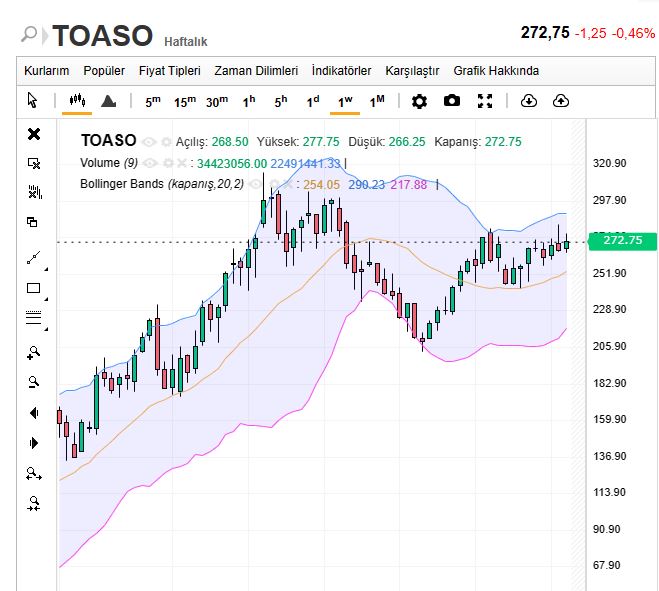659x591 pixels.
Task: Click the cloud download icon
Action: pos(528,101)
